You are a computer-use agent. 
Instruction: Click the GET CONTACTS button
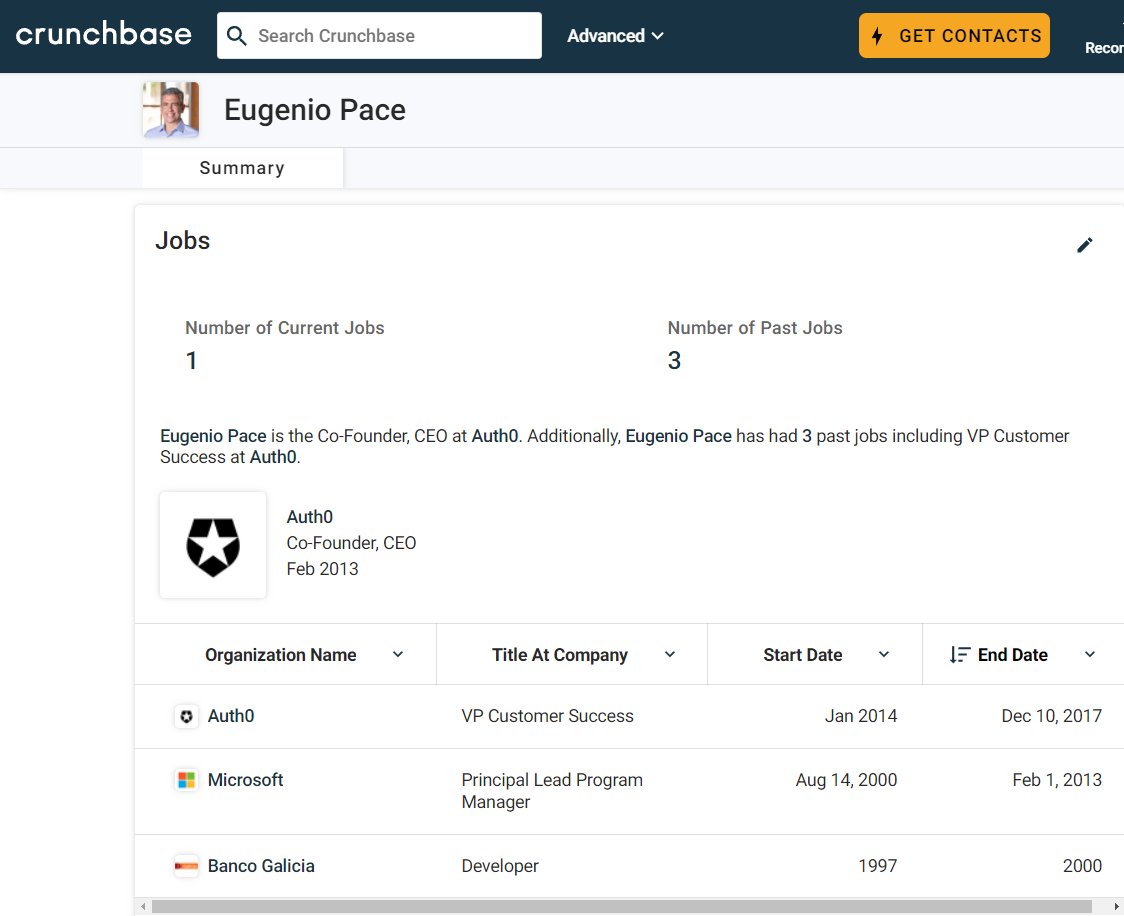tap(954, 35)
